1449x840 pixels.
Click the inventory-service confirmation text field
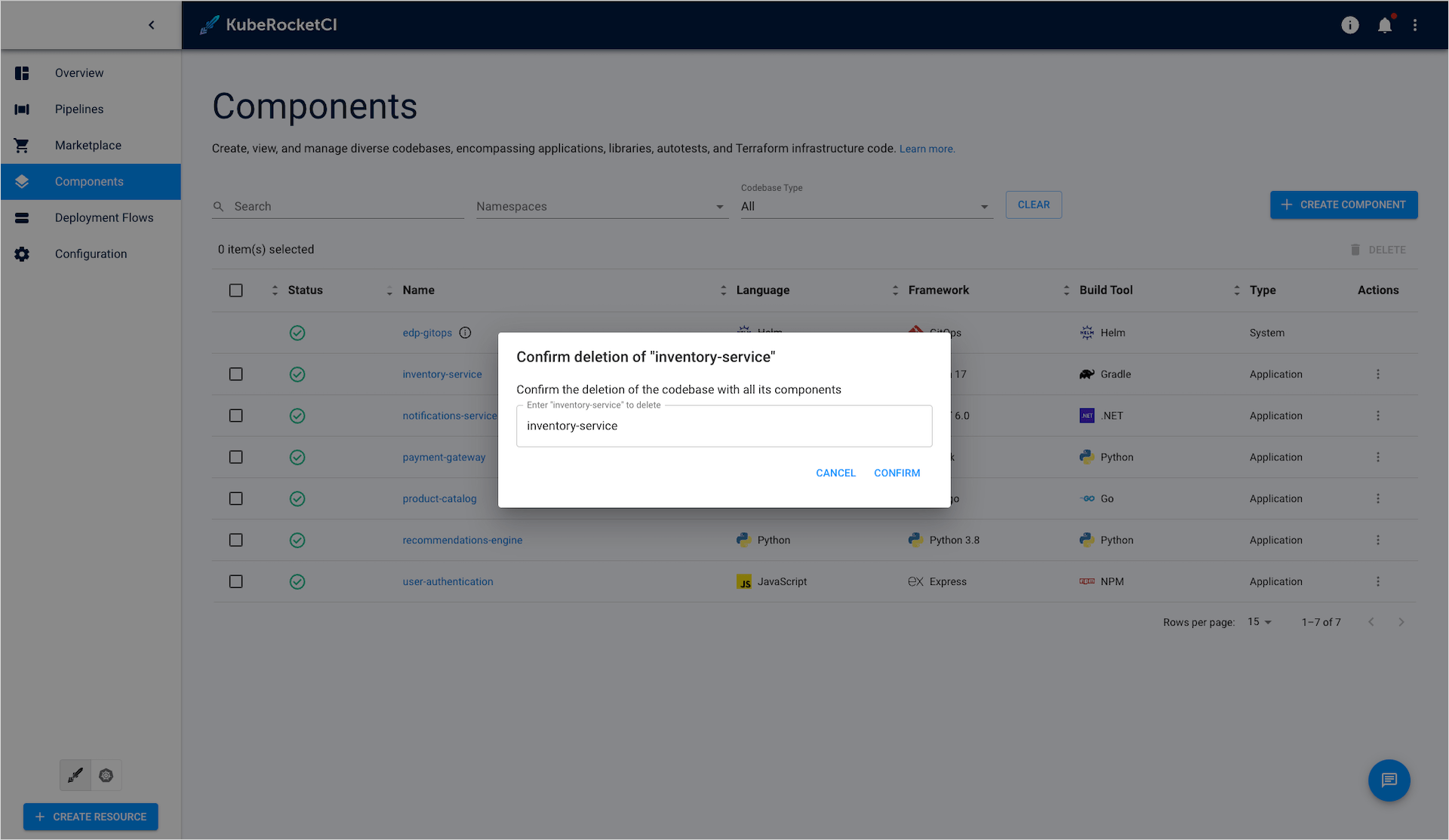(x=724, y=426)
